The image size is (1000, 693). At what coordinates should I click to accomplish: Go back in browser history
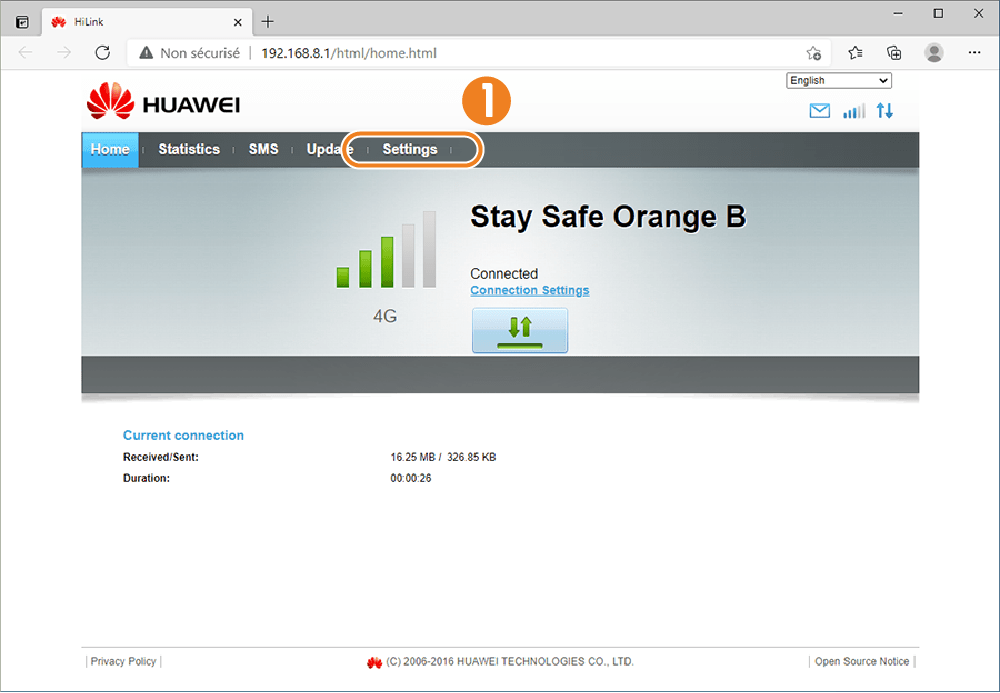tap(26, 53)
